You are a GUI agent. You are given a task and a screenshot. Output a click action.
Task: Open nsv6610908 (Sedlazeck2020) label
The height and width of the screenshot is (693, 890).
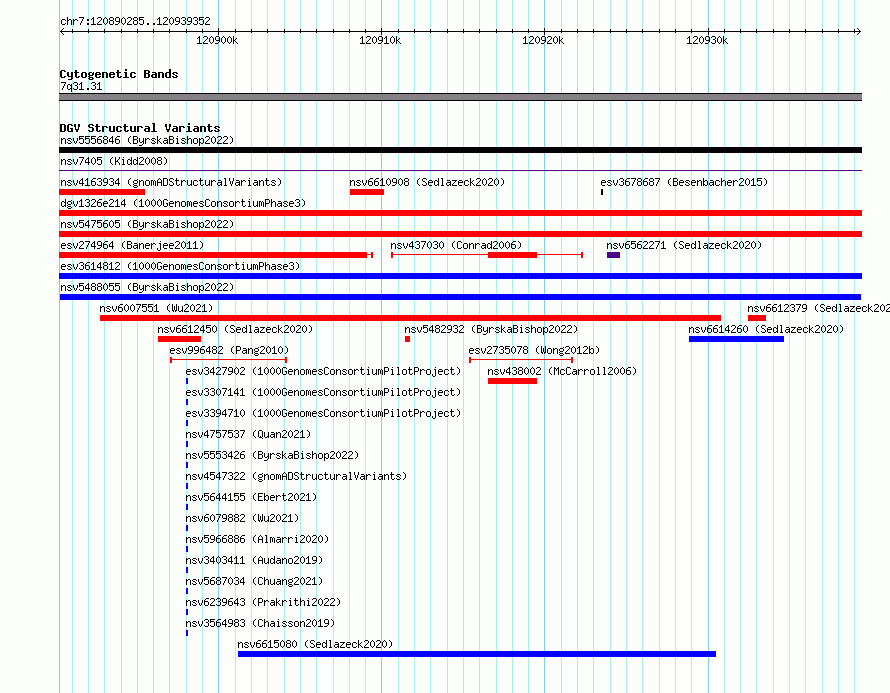click(x=427, y=182)
